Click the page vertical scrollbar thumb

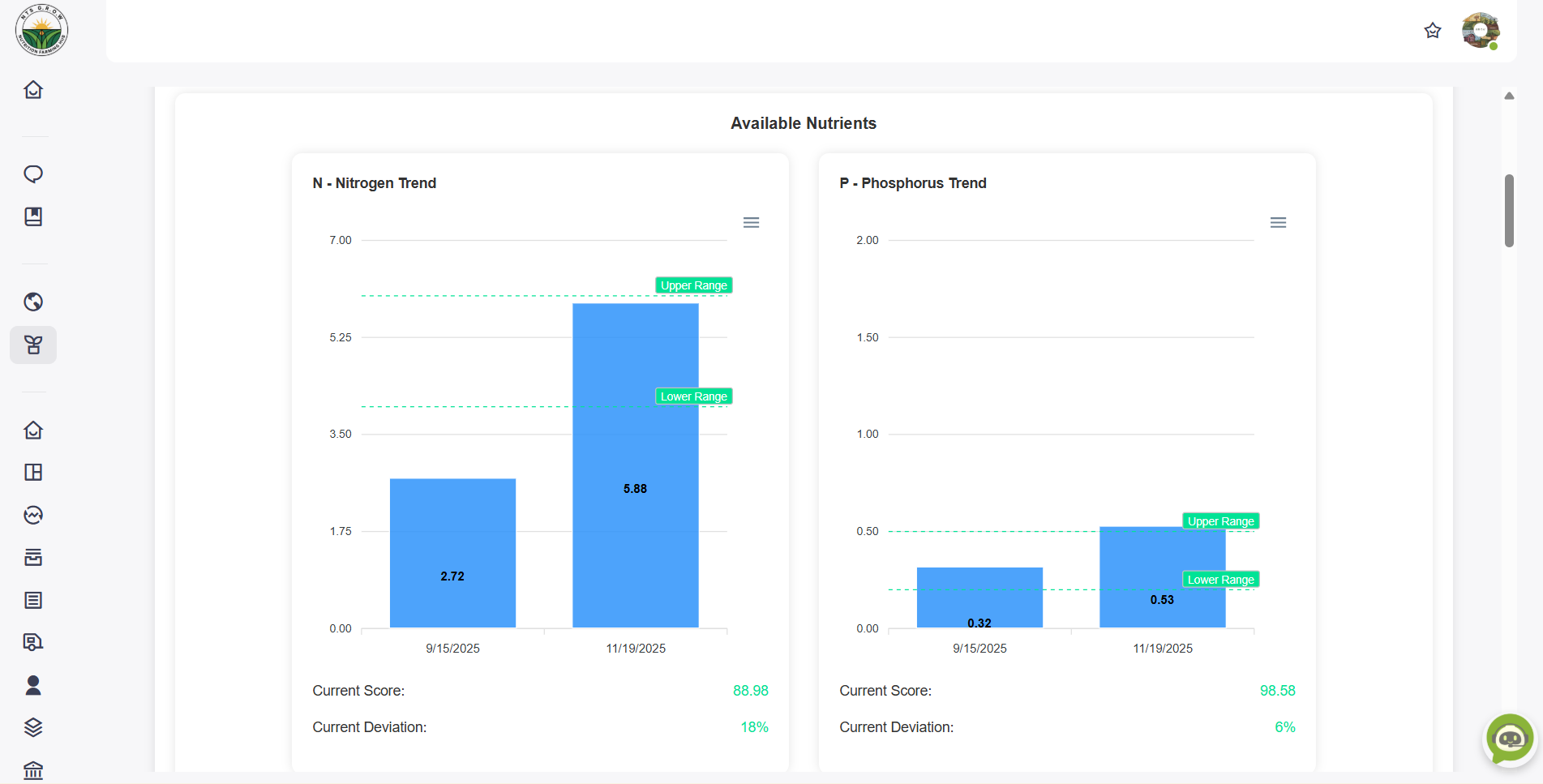[x=1509, y=210]
